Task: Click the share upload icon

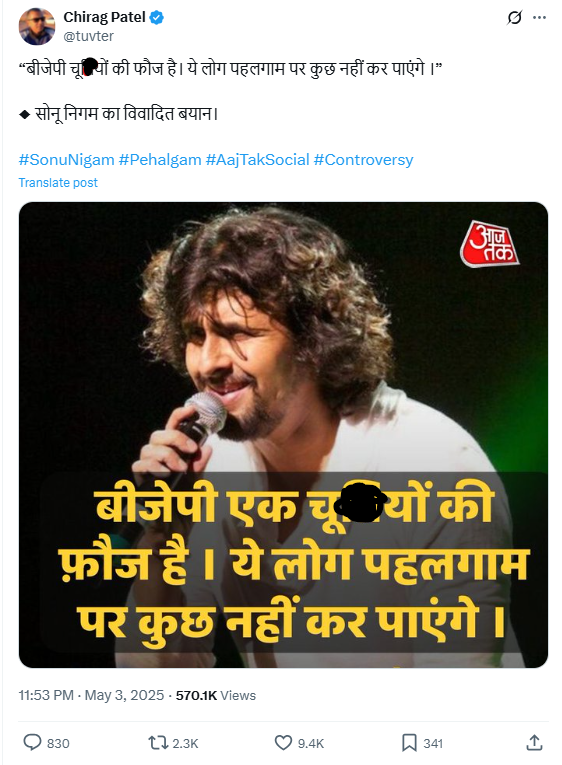Action: (534, 742)
